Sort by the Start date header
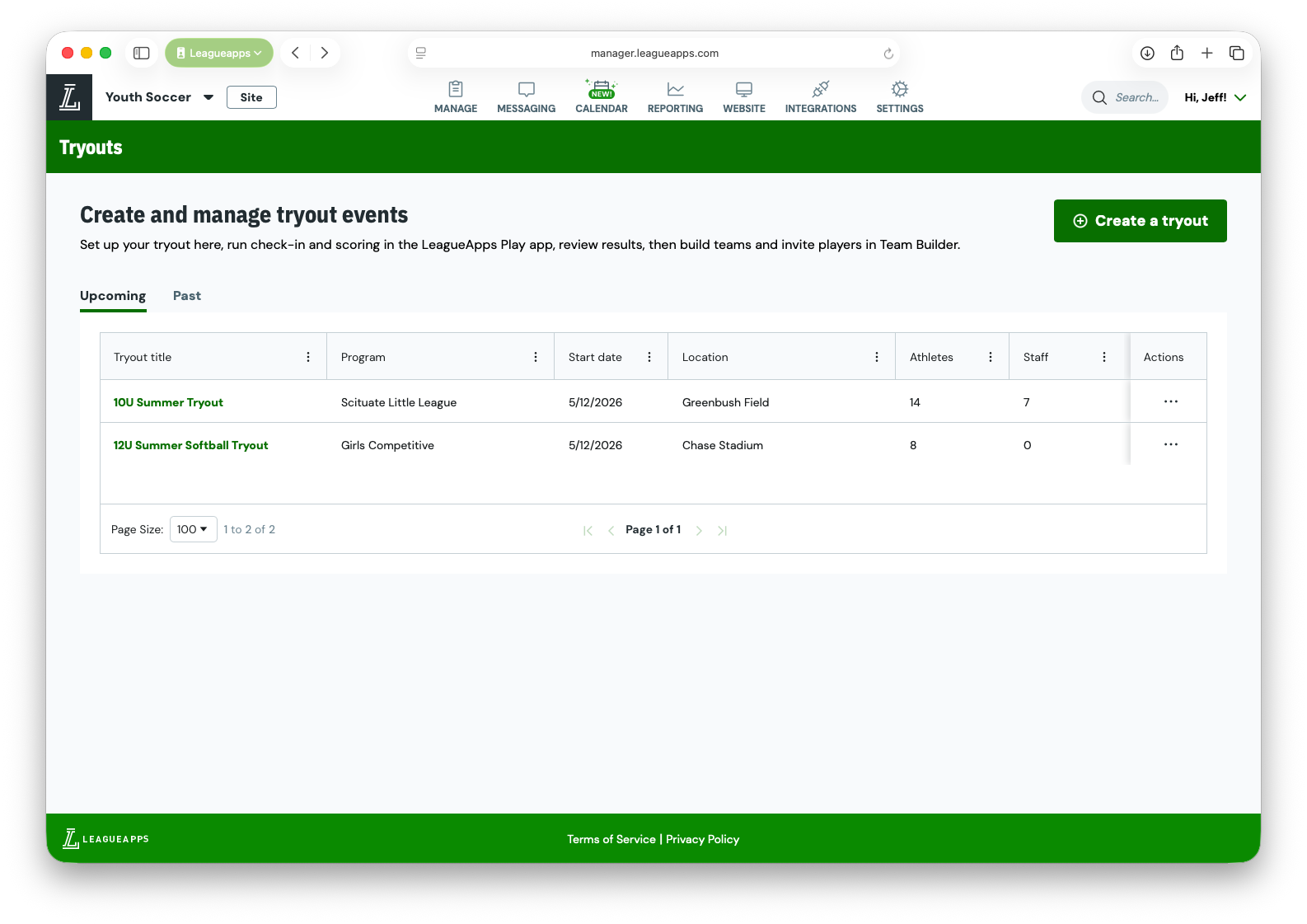The height and width of the screenshot is (924, 1307). 595,357
